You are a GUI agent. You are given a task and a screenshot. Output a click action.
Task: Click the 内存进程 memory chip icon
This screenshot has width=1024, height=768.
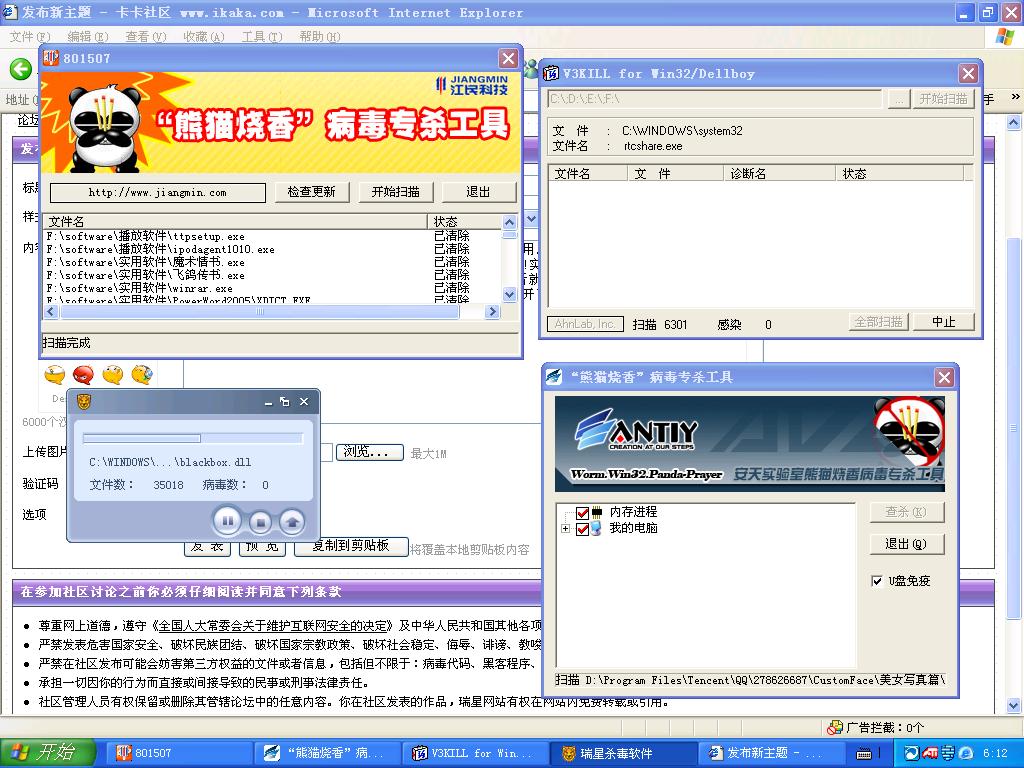pos(597,513)
